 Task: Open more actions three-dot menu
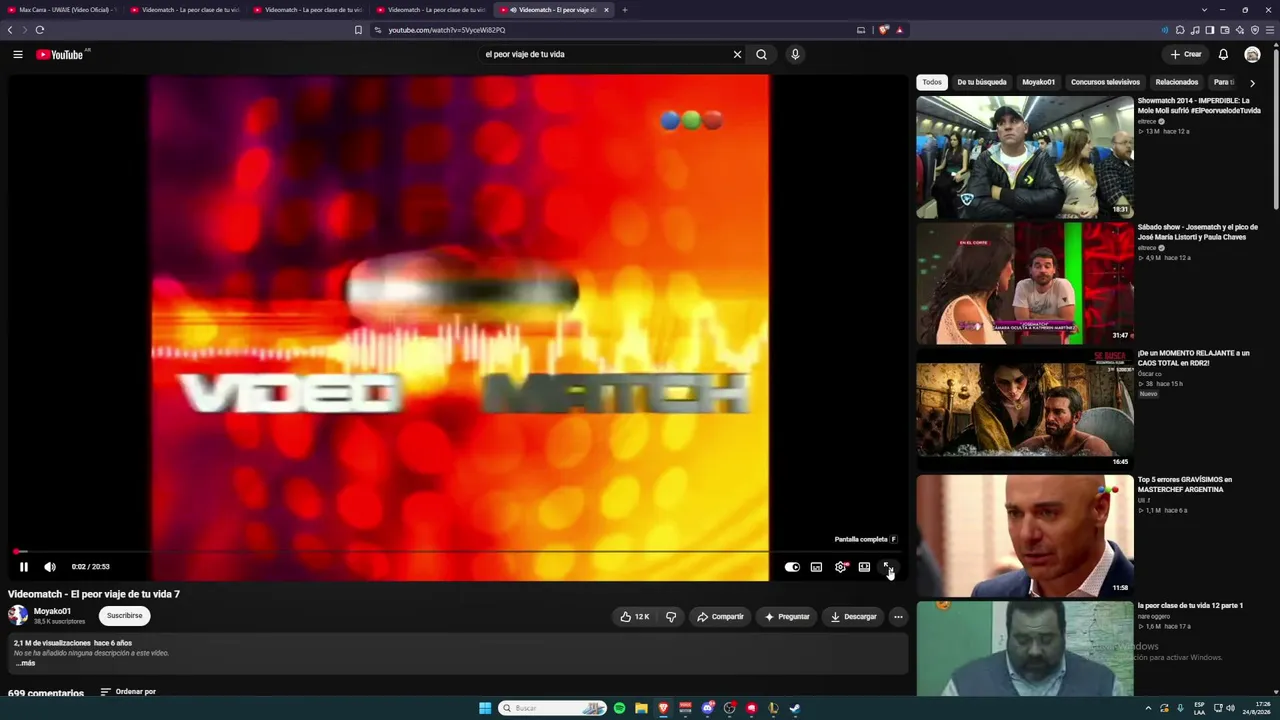898,617
